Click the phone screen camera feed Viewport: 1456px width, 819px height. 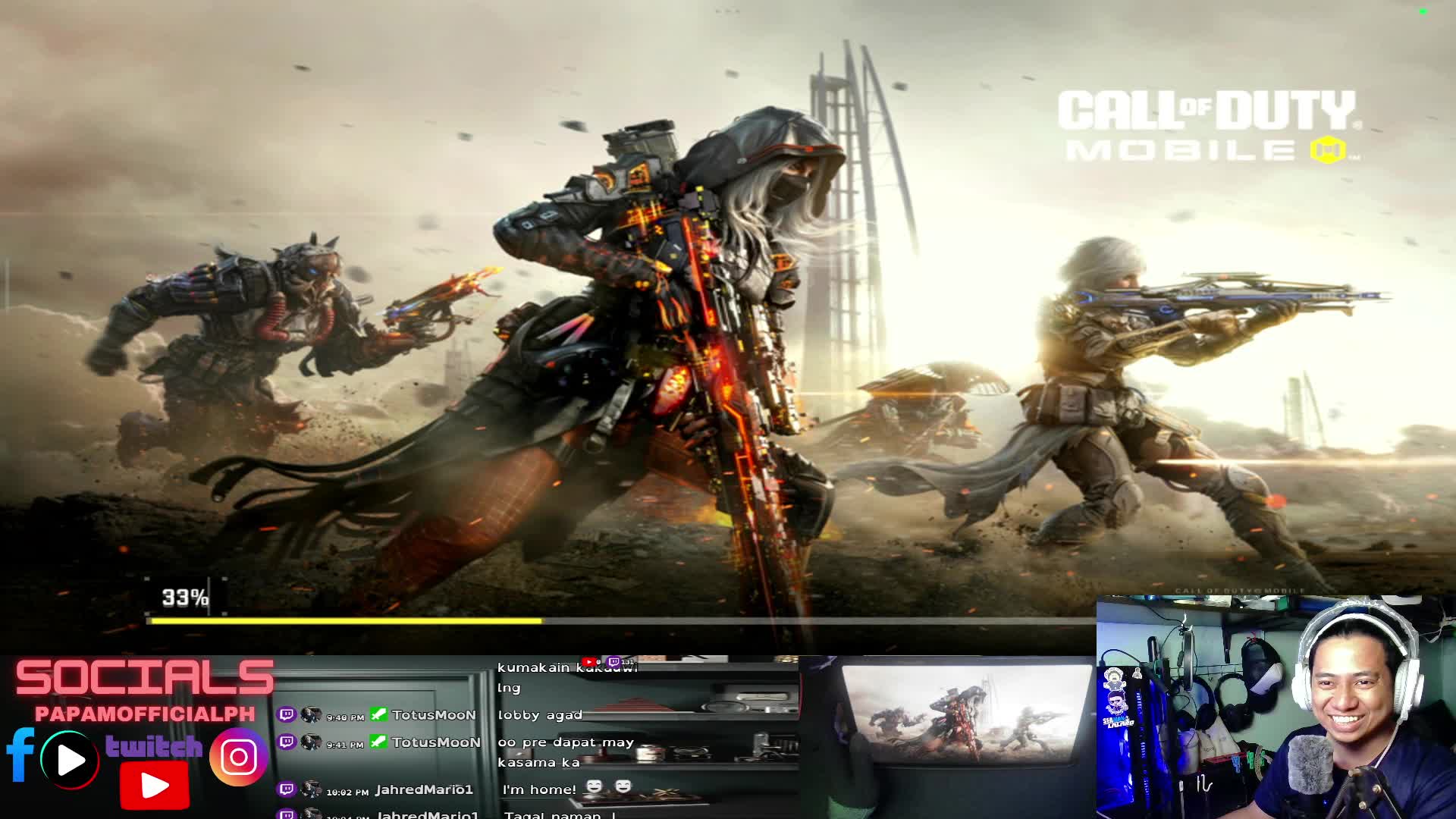click(948, 737)
